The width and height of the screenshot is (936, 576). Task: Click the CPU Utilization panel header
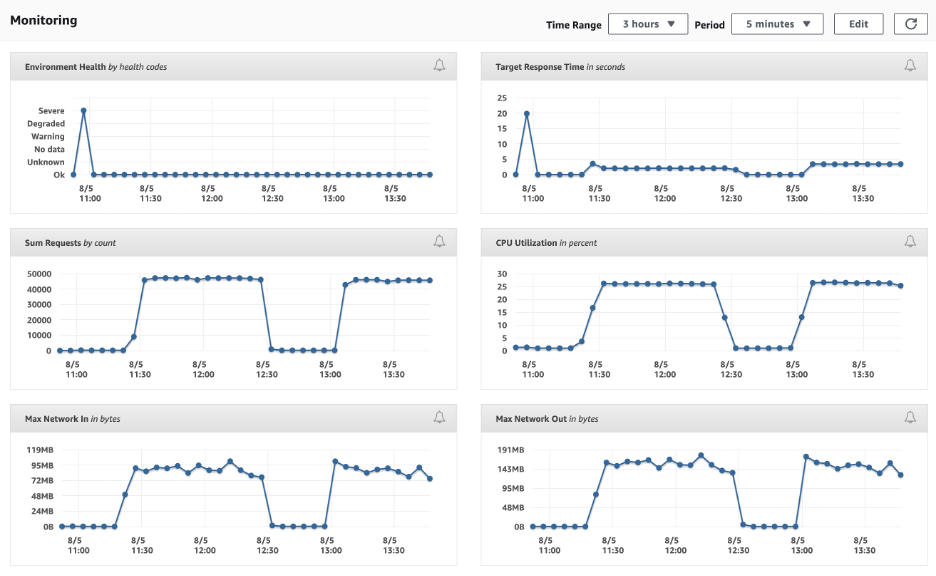click(704, 242)
